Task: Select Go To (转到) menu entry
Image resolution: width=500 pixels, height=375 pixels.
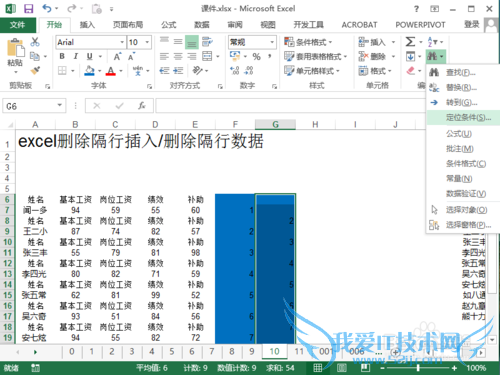Action: coord(463,102)
